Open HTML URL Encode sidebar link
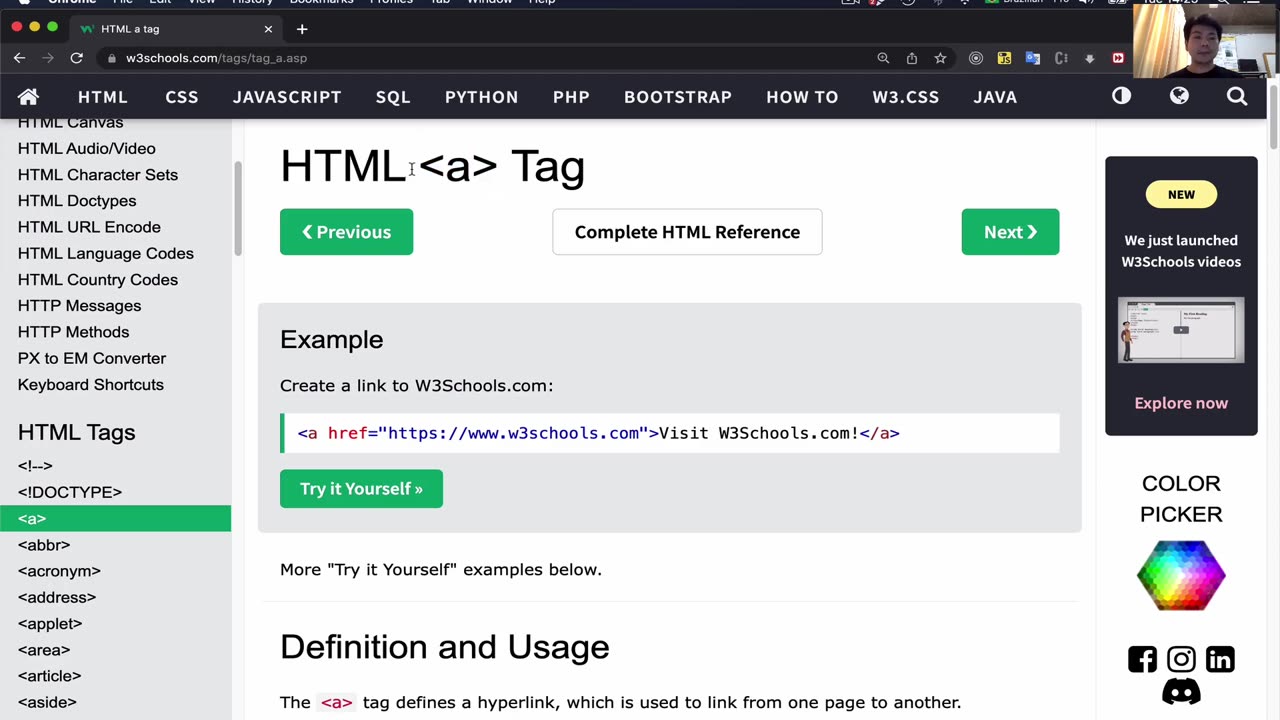Viewport: 1280px width, 720px height. click(89, 227)
